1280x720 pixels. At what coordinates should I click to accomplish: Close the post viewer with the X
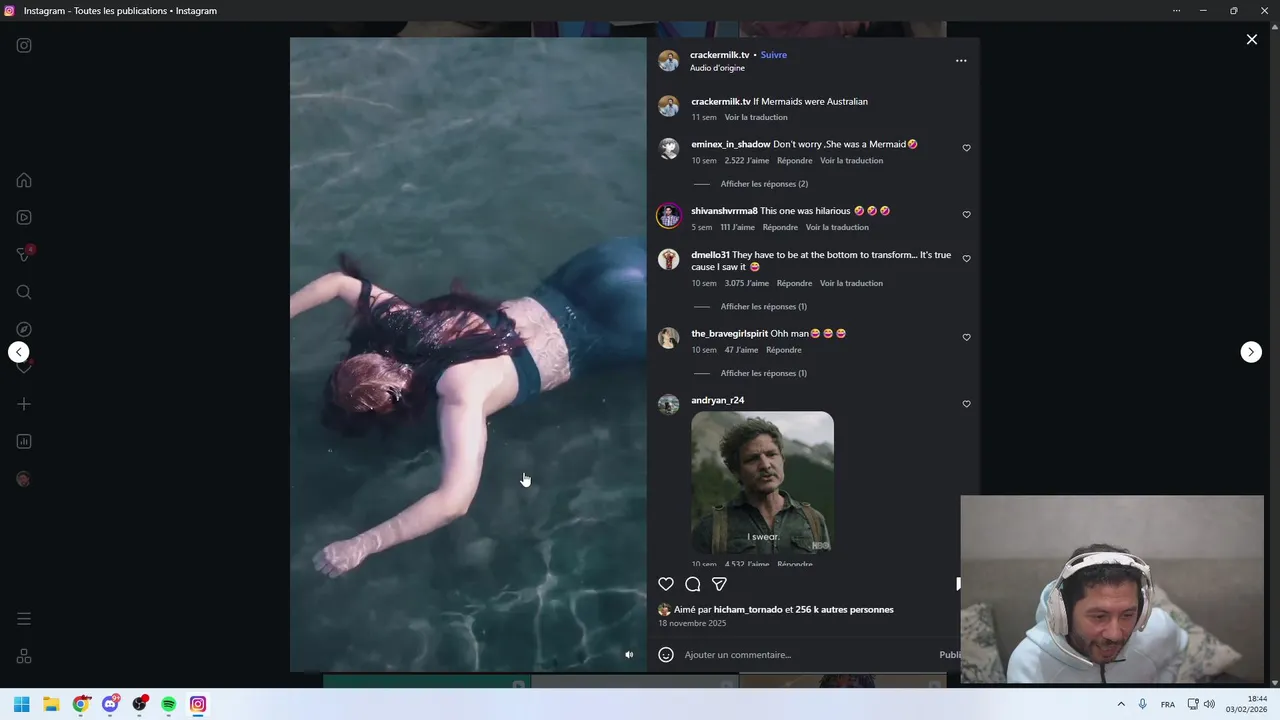pyautogui.click(x=1251, y=40)
